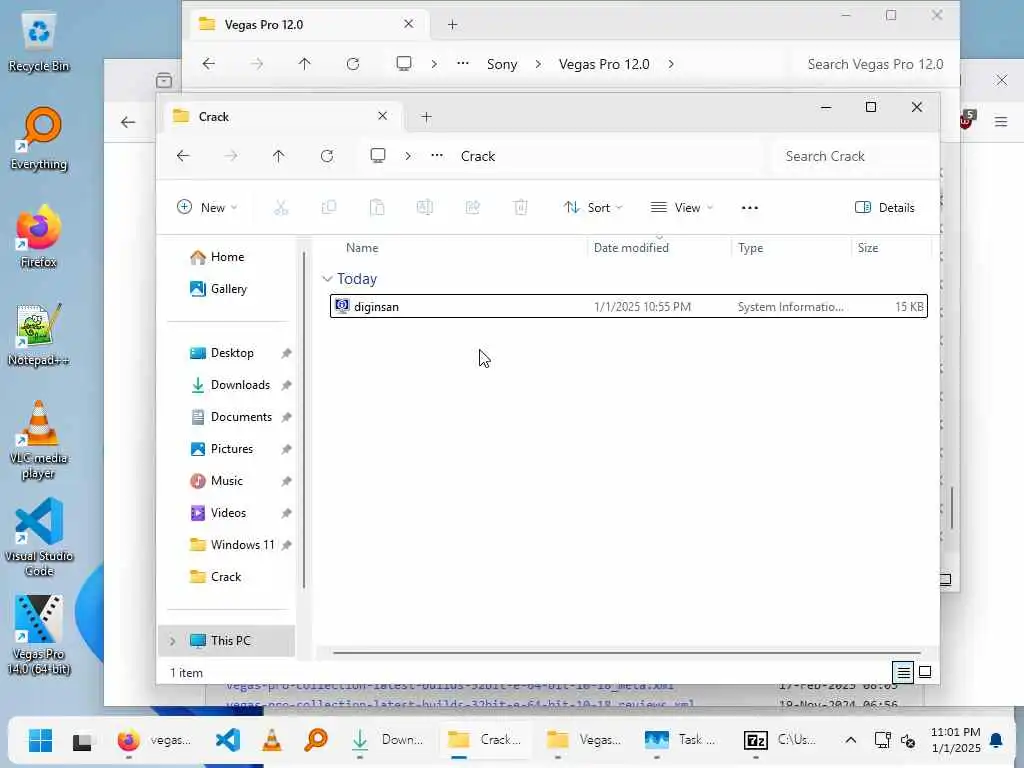Click the Sony breadcrumb in Vegas Pro window
Image resolution: width=1024 pixels, height=768 pixels.
tap(502, 64)
